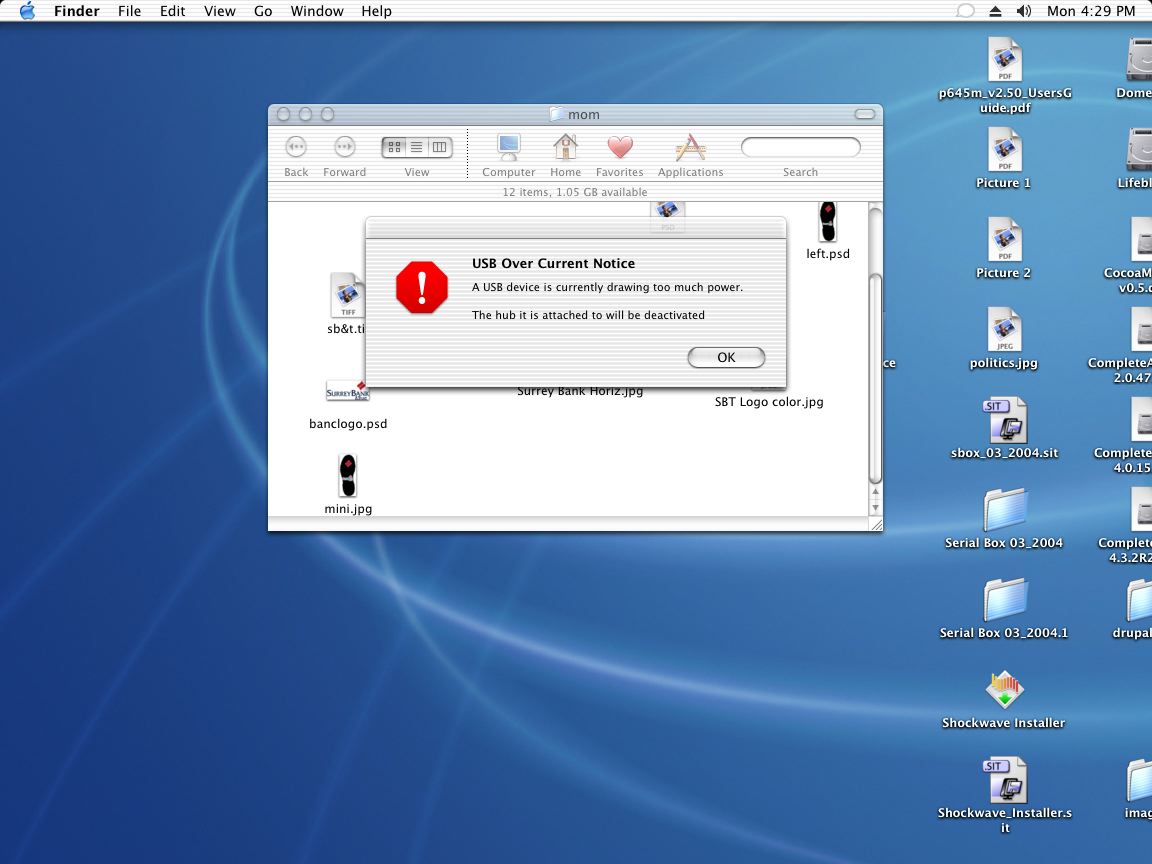The height and width of the screenshot is (864, 1152).
Task: Select Shockwave_Installer.sit archive on desktop
Action: point(1004,796)
